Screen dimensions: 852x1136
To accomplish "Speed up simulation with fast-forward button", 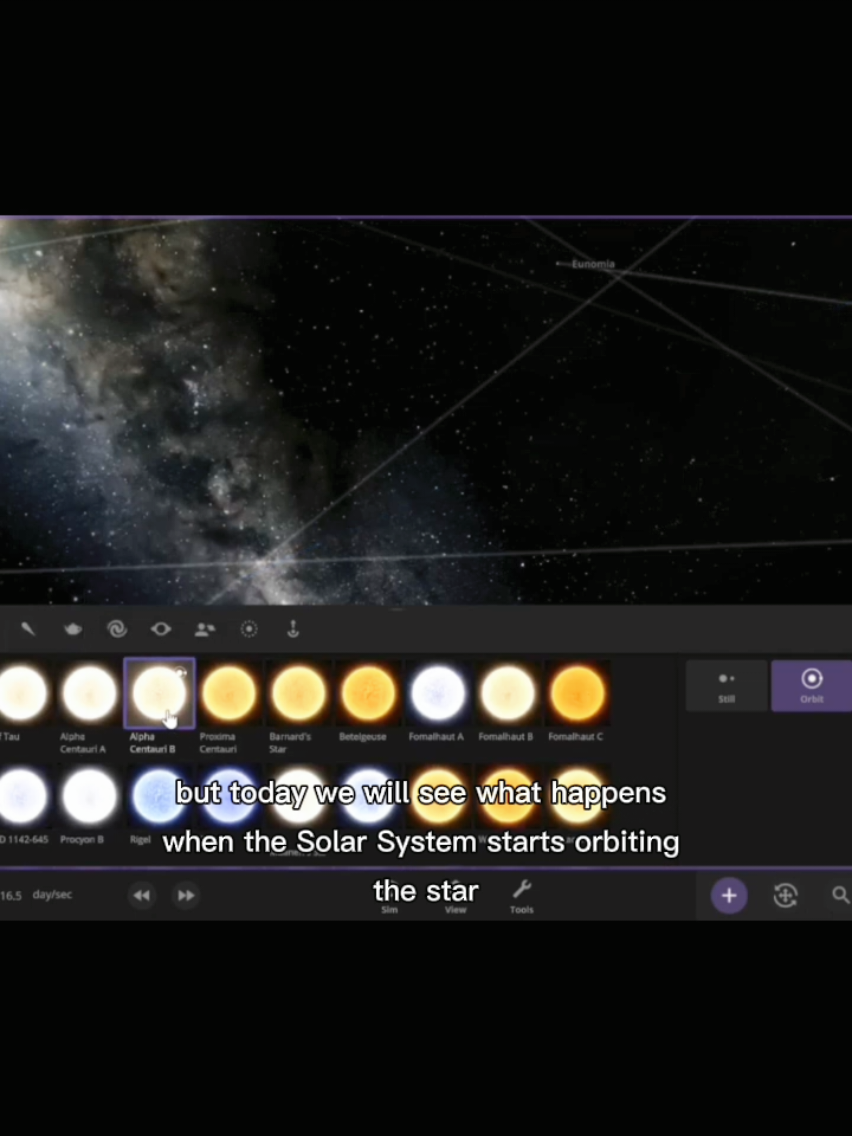I will pos(186,895).
